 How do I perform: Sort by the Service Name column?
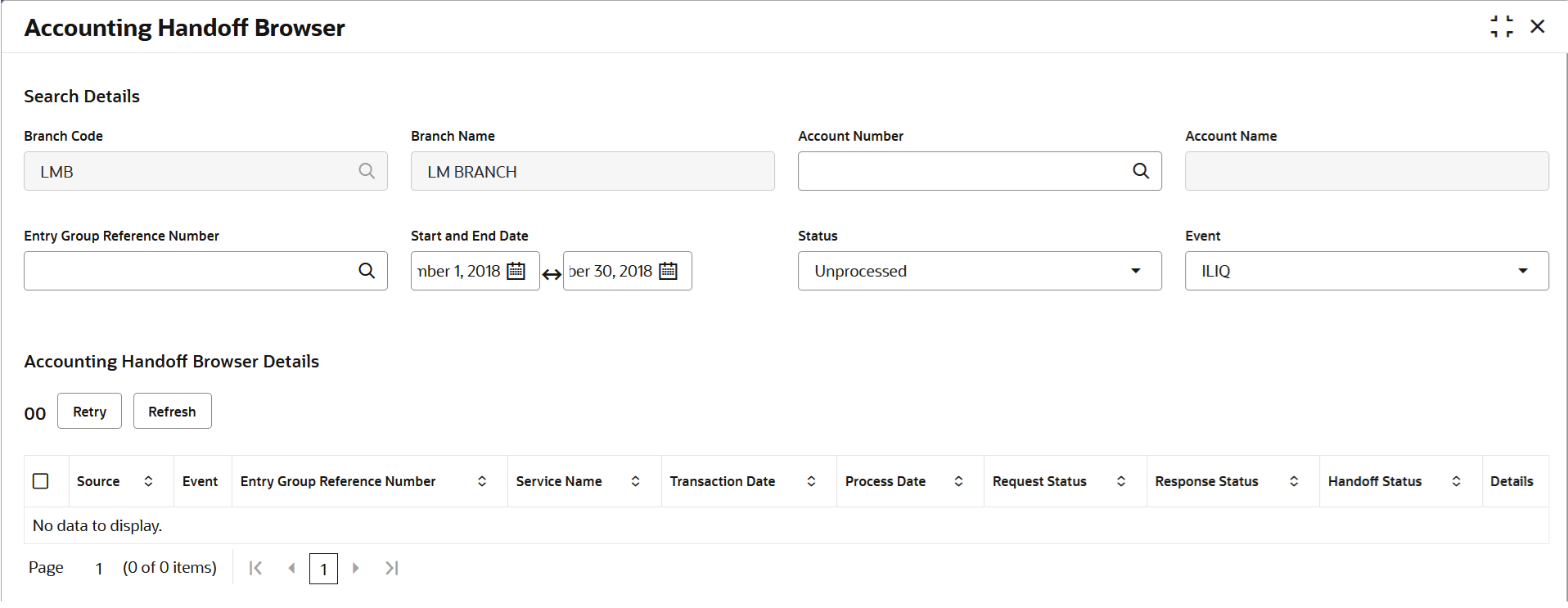(x=635, y=481)
